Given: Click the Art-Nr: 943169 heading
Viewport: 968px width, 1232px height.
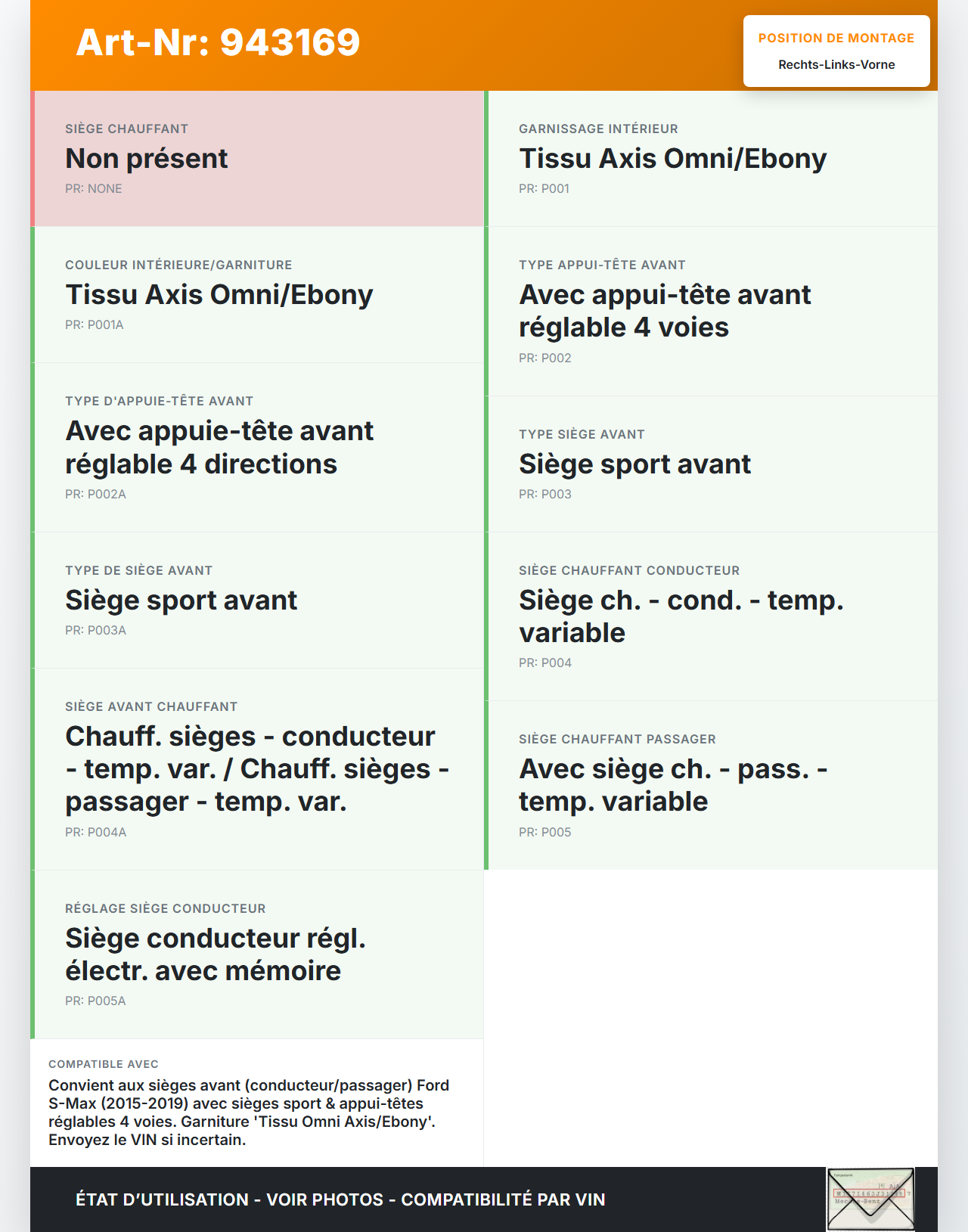Looking at the screenshot, I should coord(218,42).
